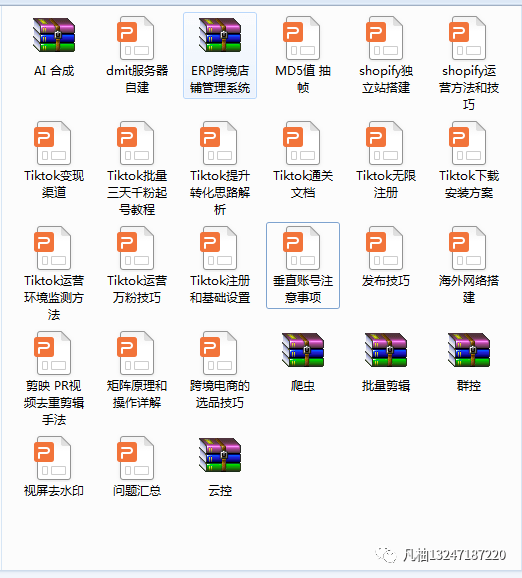Click the label "Tiktok提升转化思路解析"

point(220,193)
